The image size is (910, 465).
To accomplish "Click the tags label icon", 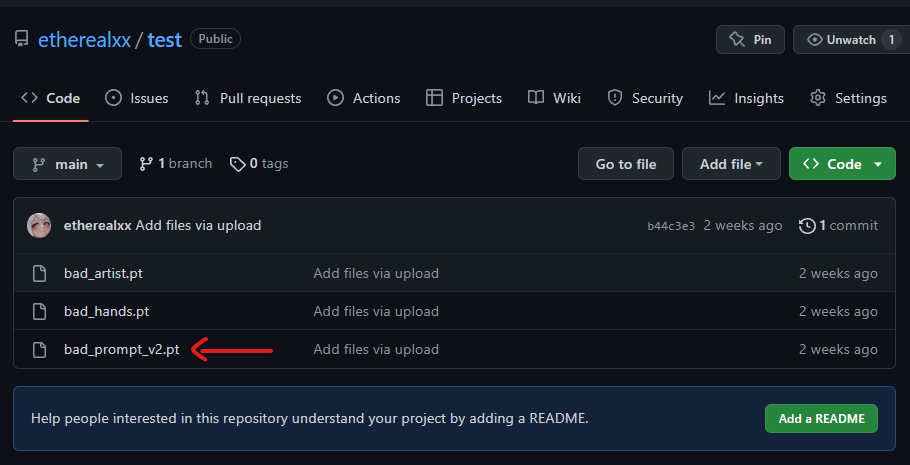I will [x=237, y=164].
